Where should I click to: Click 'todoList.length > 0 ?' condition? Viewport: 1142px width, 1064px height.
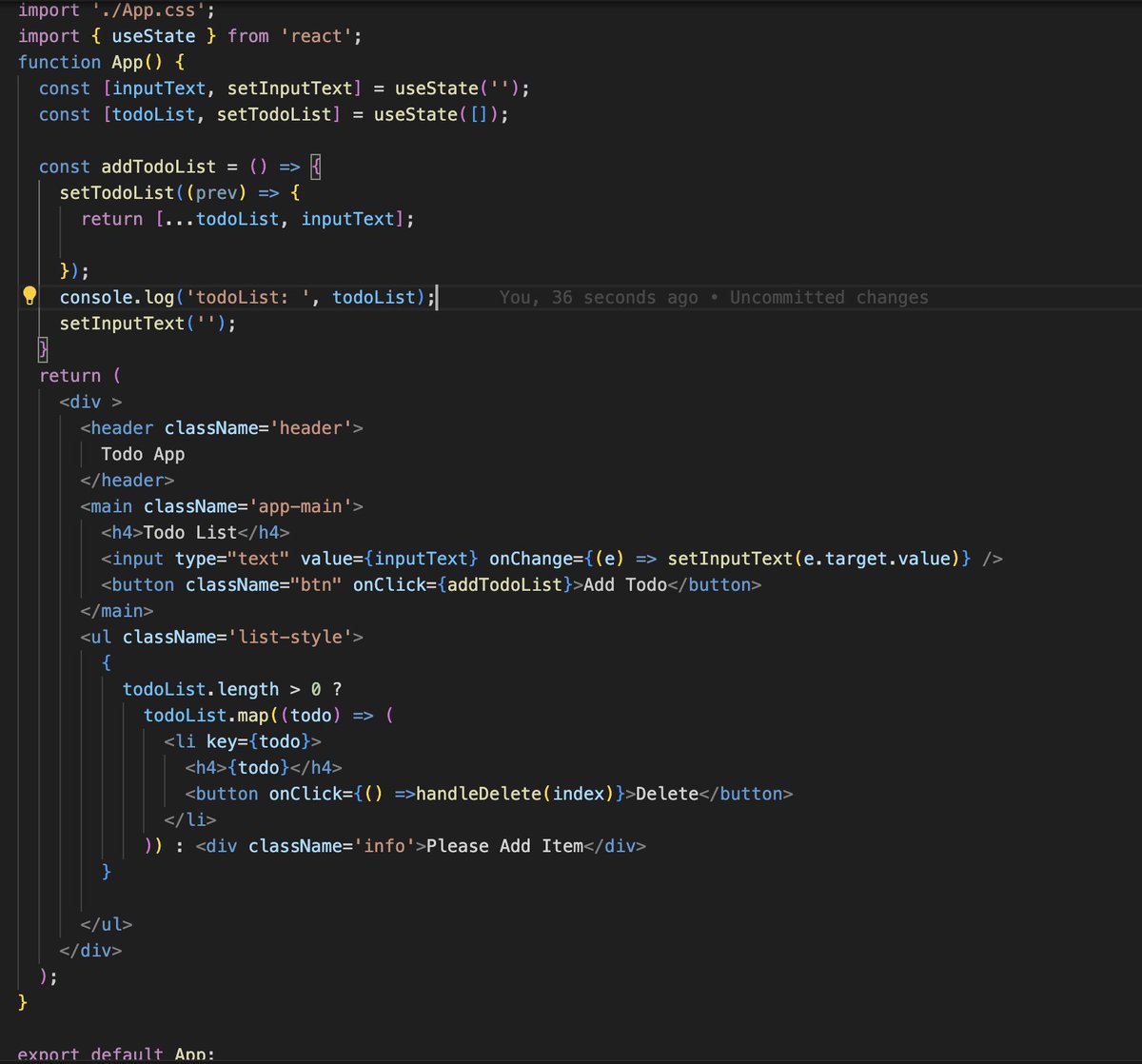coord(232,690)
